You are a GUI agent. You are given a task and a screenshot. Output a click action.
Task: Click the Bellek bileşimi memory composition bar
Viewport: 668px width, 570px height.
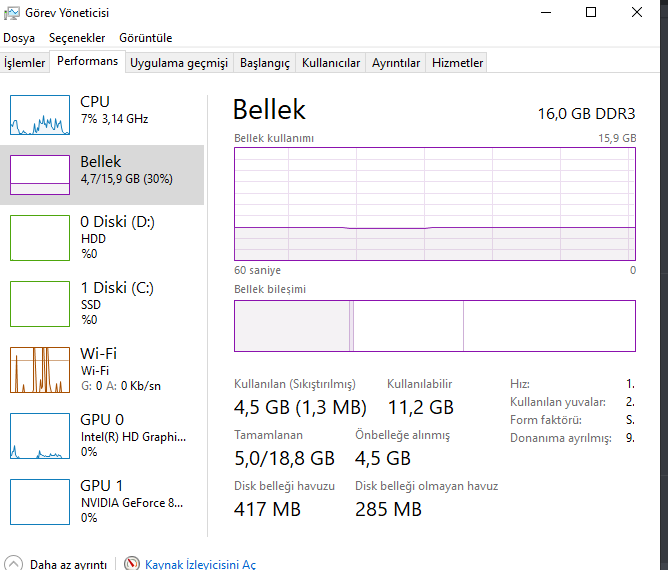(434, 326)
